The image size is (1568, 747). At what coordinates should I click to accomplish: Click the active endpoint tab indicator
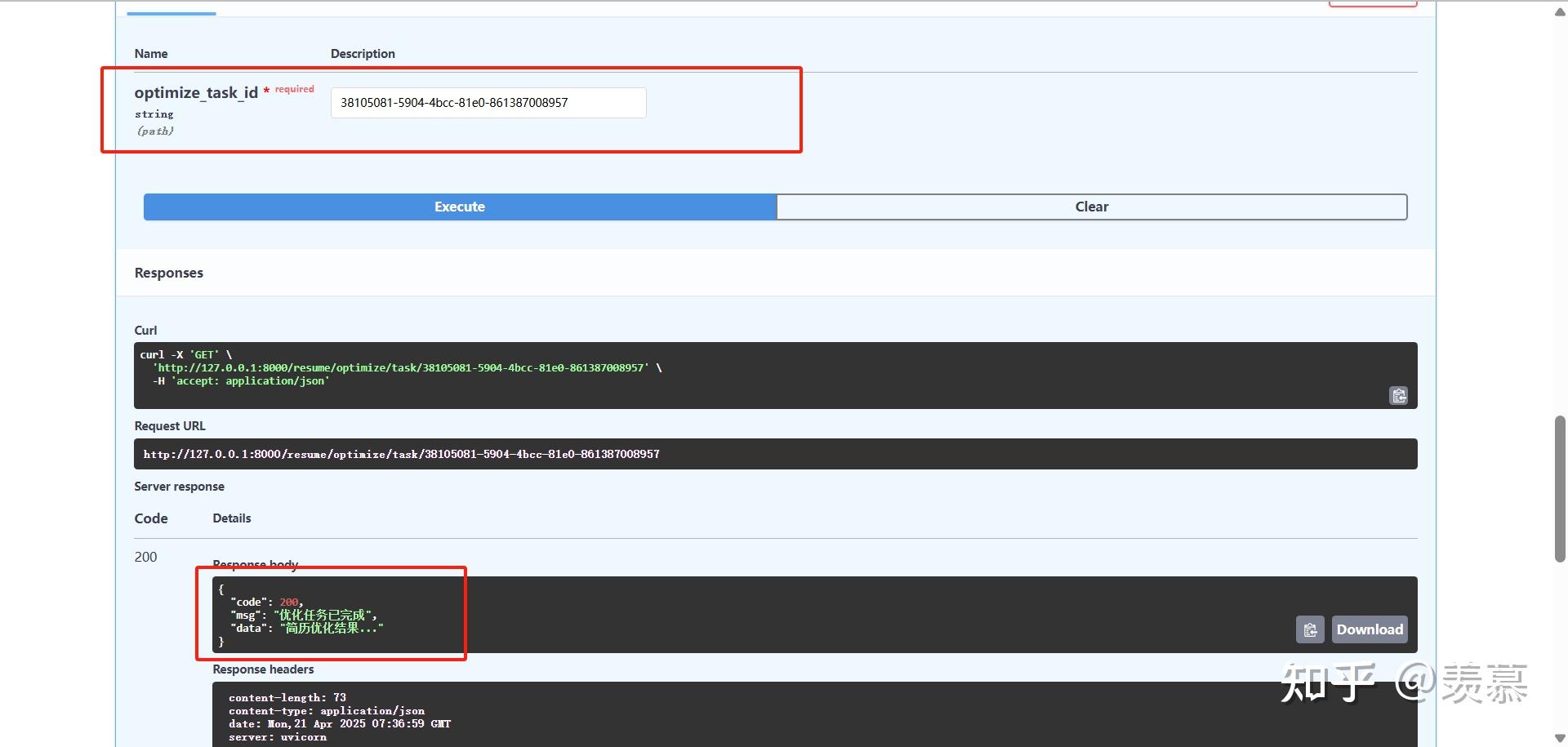(170, 12)
